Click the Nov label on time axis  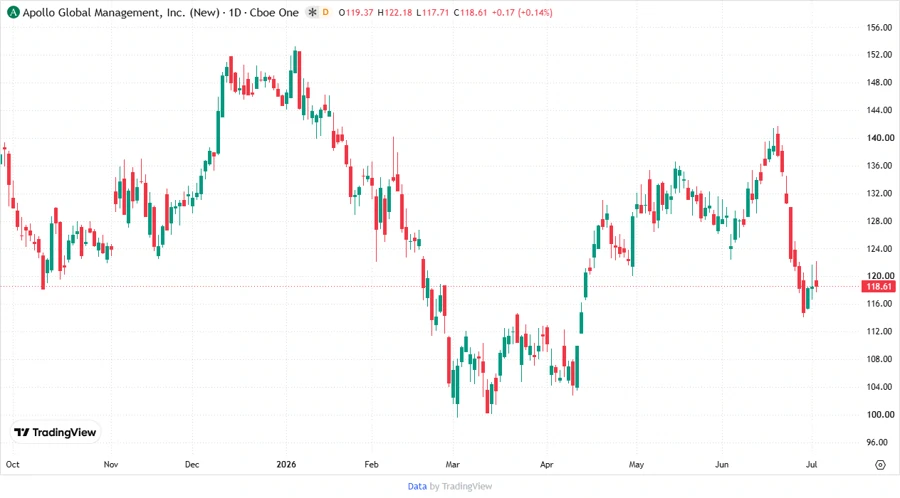[x=111, y=464]
